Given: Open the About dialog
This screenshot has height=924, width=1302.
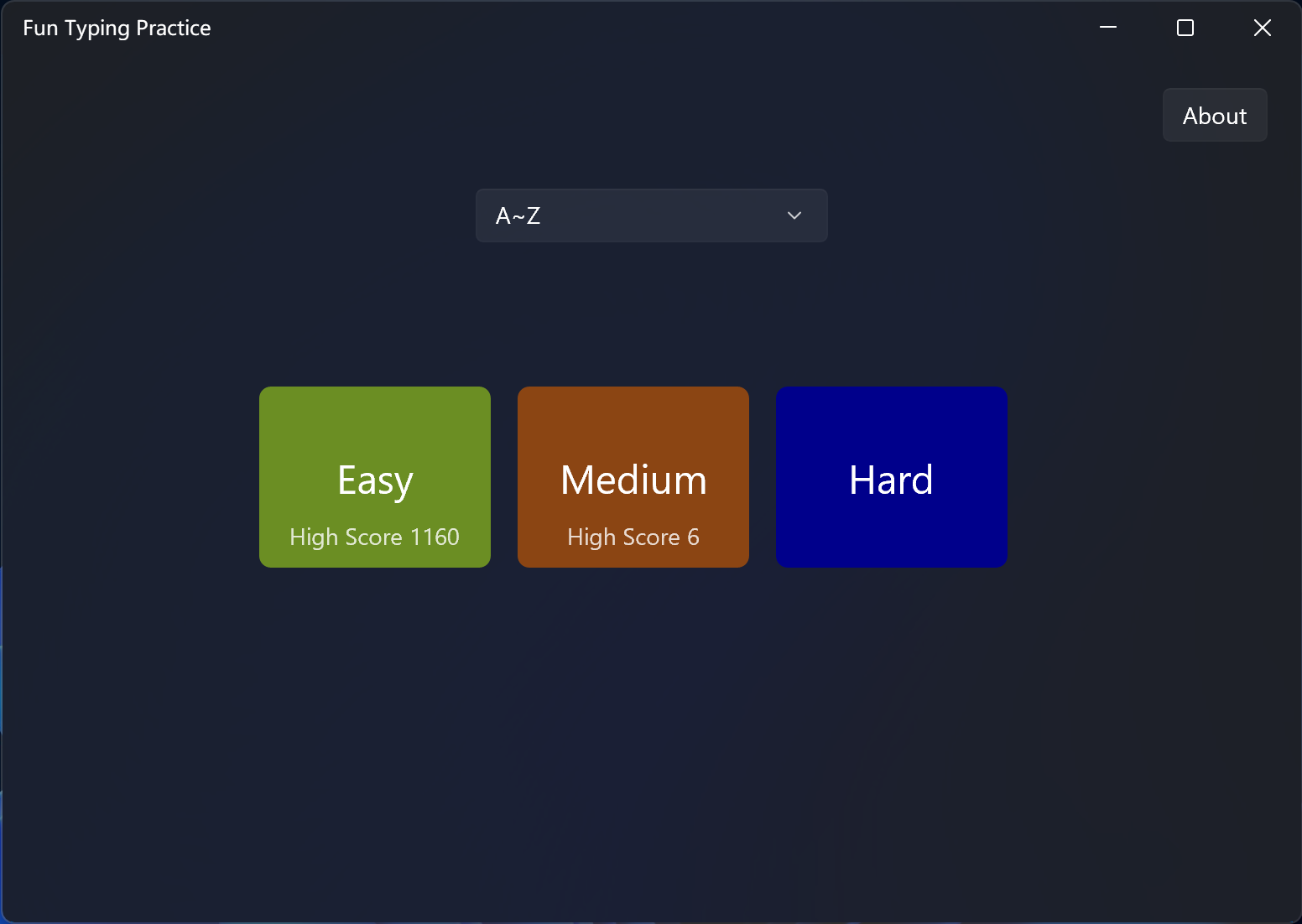Looking at the screenshot, I should 1214,115.
